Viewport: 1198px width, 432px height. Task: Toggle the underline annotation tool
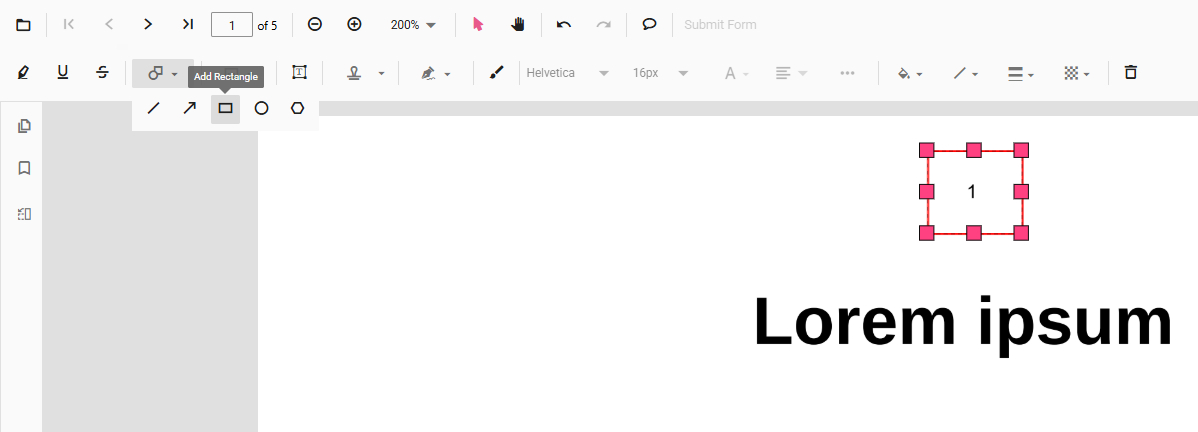coord(63,73)
